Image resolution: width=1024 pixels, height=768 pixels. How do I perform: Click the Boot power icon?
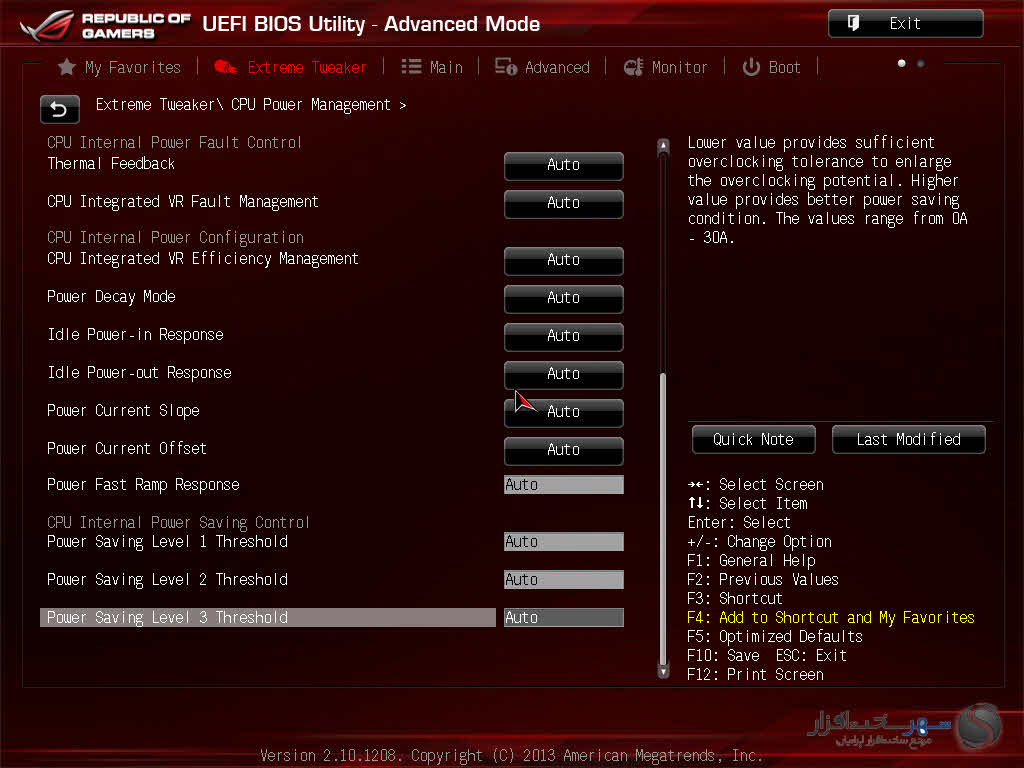point(751,67)
